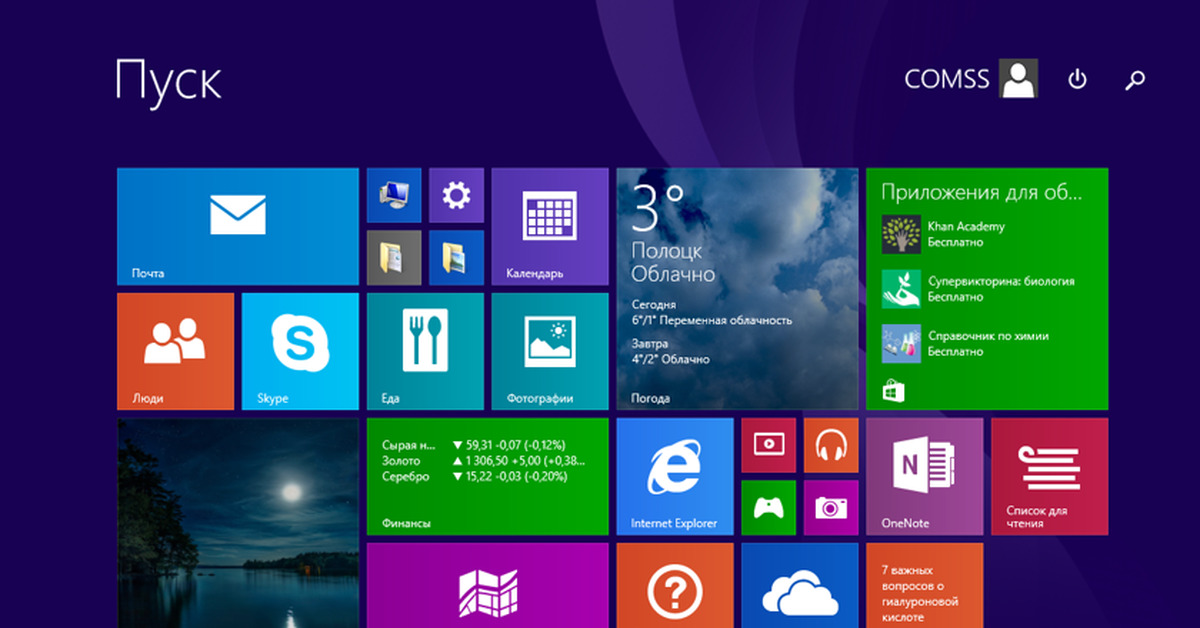Open the moonlit lake photo tile

point(237,523)
